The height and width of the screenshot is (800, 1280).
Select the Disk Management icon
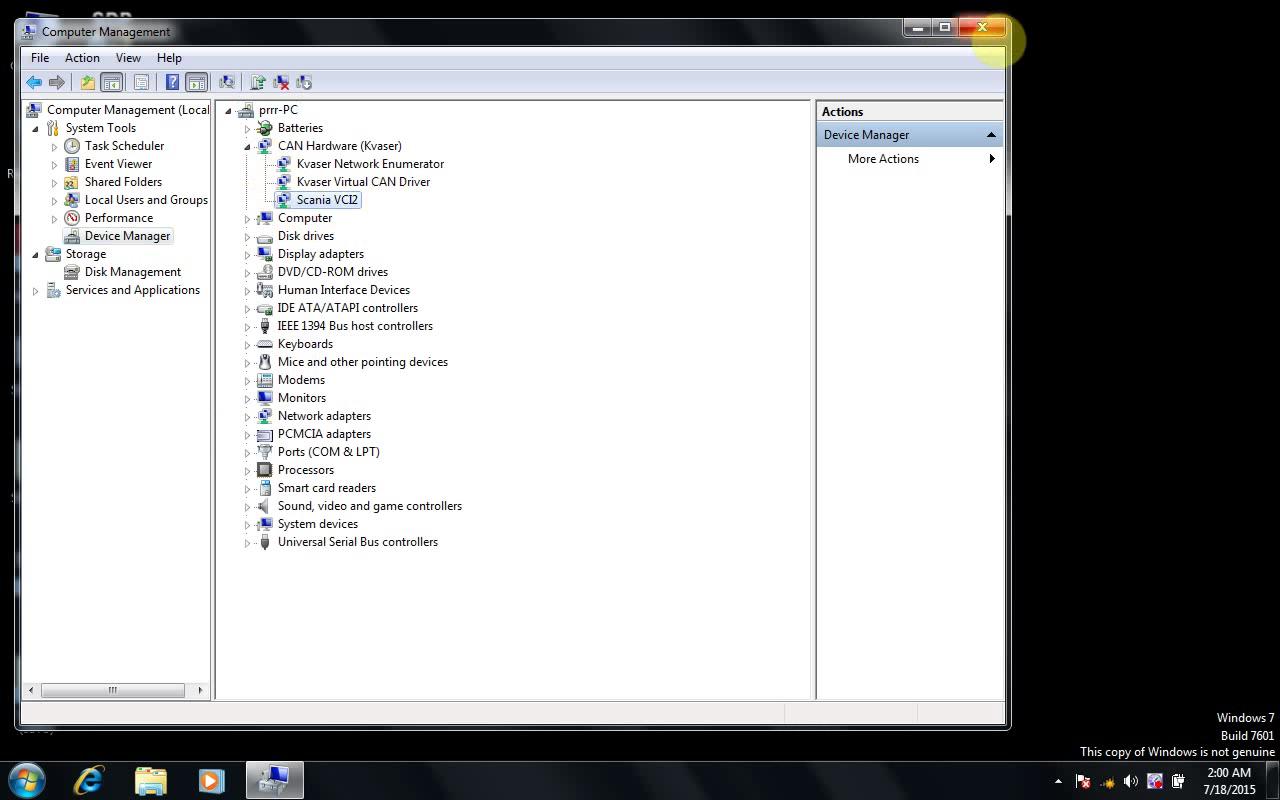pos(72,272)
